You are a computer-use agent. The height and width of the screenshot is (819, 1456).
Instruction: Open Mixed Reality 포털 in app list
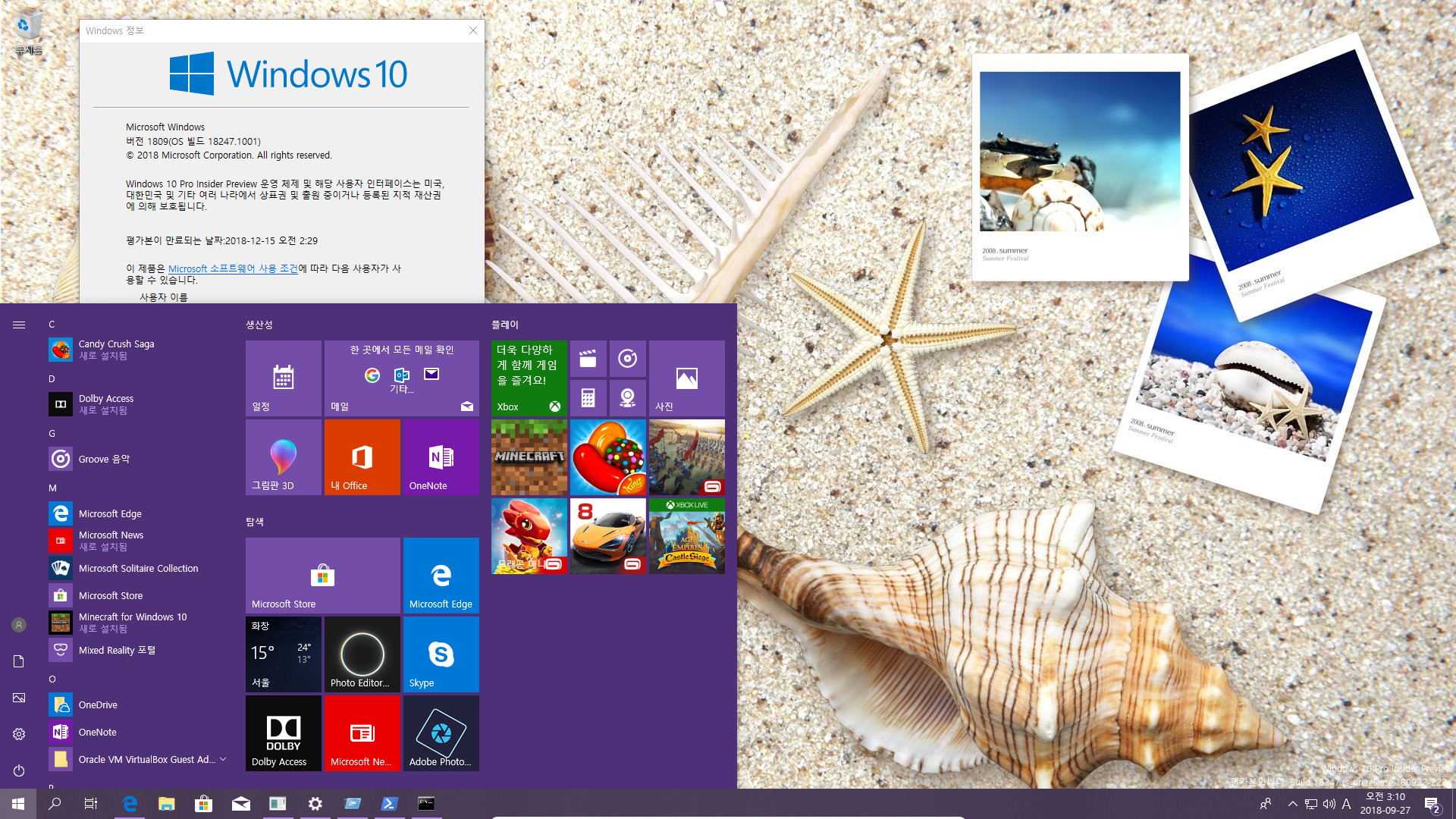138,650
